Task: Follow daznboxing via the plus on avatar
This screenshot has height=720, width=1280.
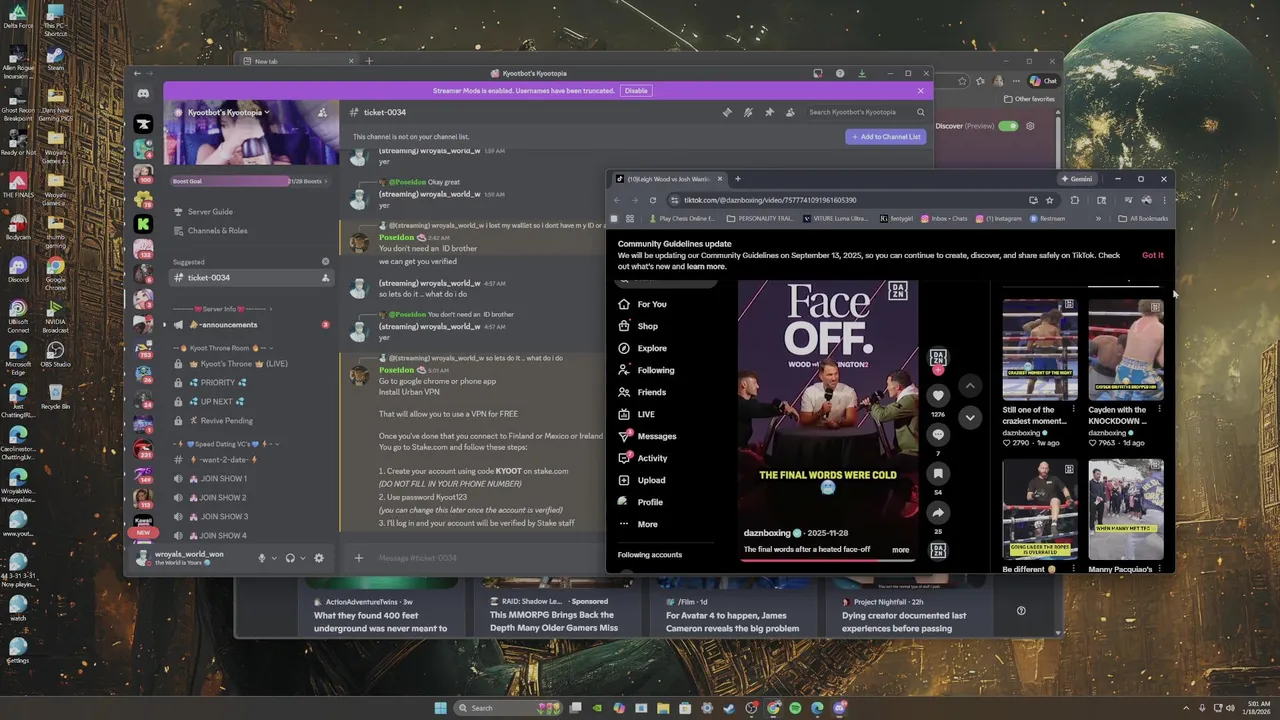Action: pos(938,370)
